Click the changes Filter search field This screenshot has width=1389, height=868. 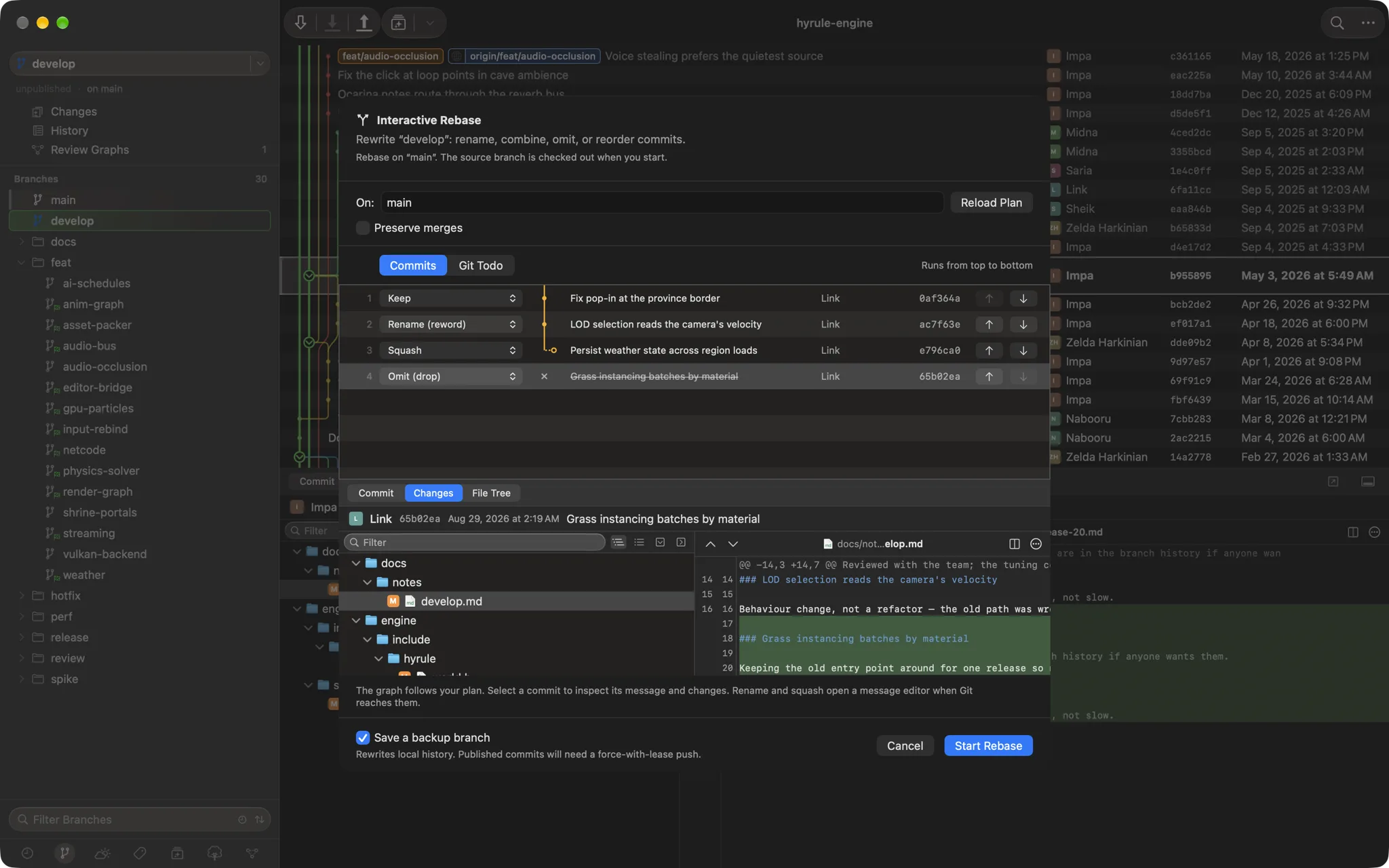coord(475,542)
